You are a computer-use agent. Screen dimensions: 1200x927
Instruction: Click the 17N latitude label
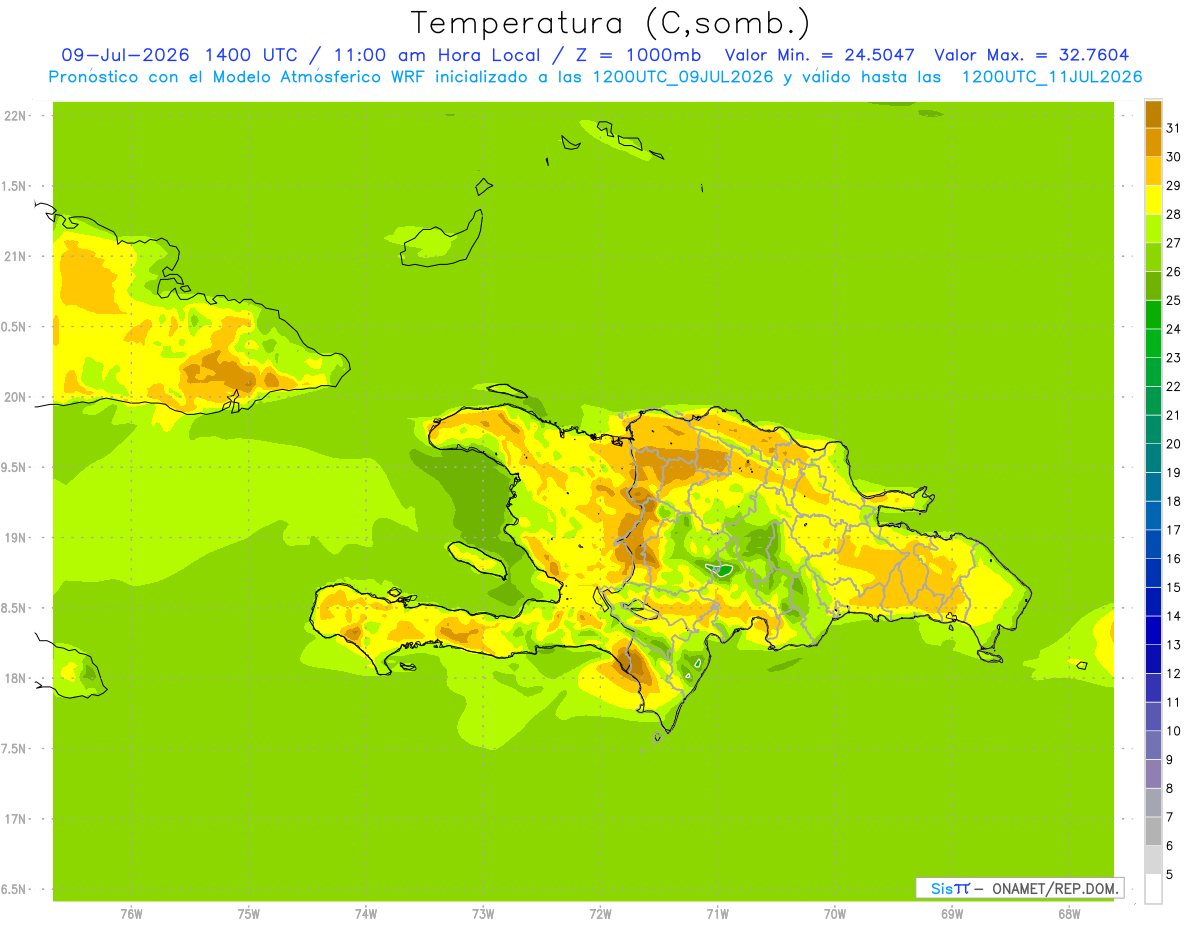(15, 819)
